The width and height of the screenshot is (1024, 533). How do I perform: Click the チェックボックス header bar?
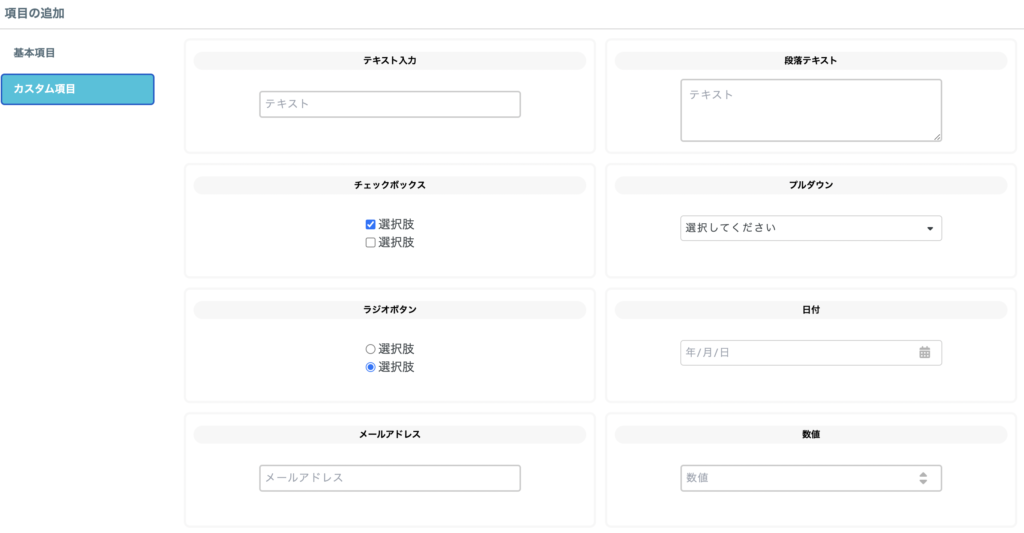tap(389, 186)
